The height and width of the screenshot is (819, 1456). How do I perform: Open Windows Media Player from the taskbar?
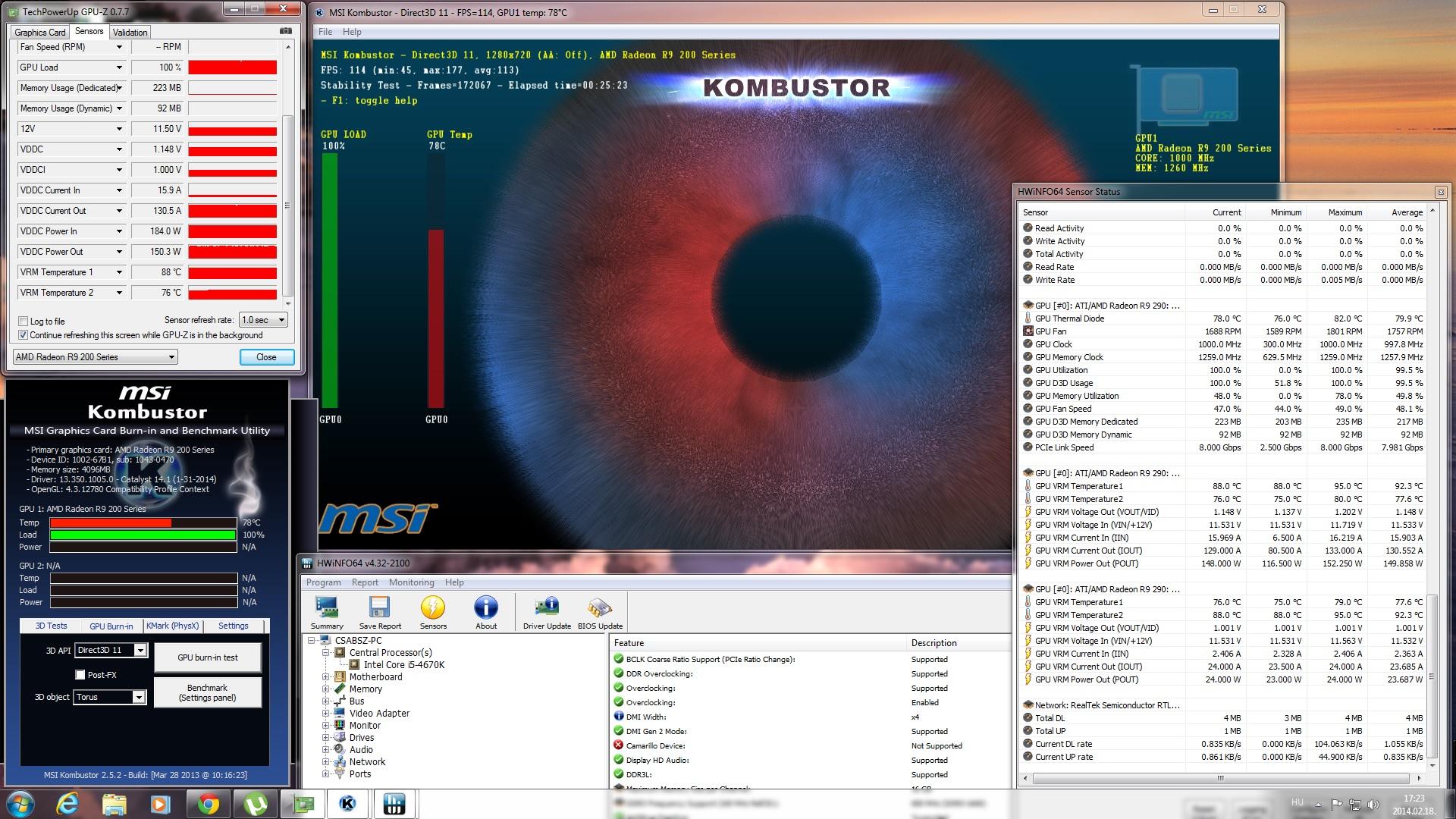point(161,804)
